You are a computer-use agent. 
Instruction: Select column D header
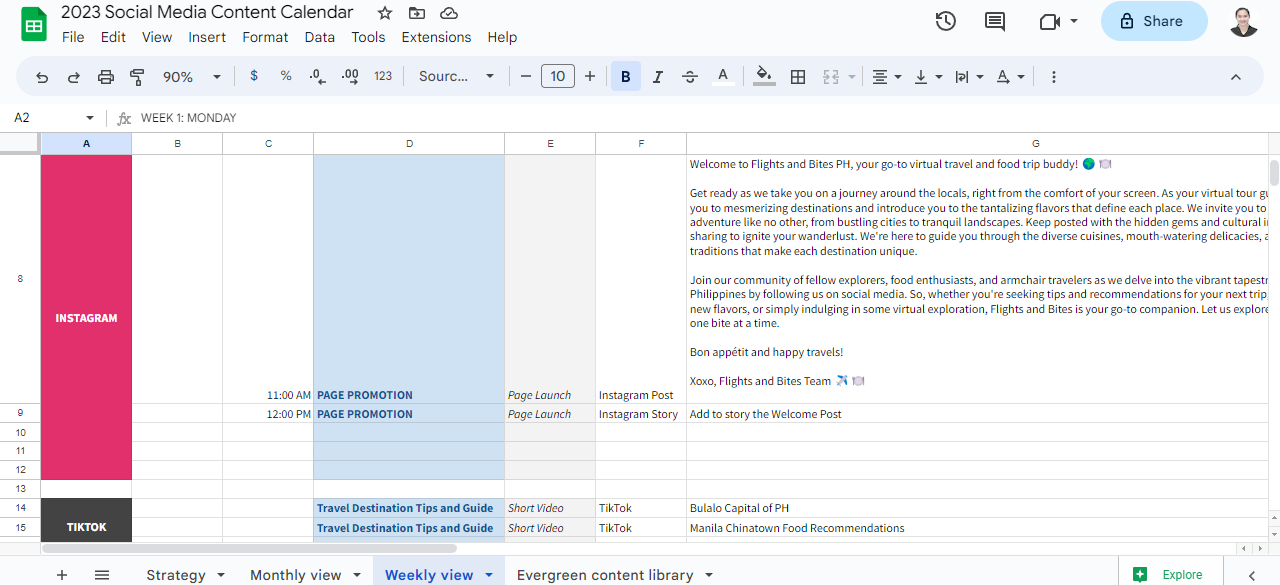click(x=409, y=144)
